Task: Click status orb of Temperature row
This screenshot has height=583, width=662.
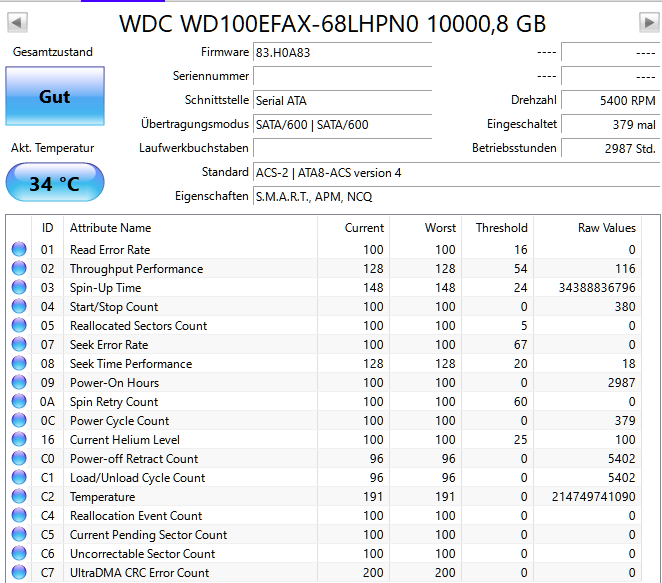Action: (x=19, y=496)
